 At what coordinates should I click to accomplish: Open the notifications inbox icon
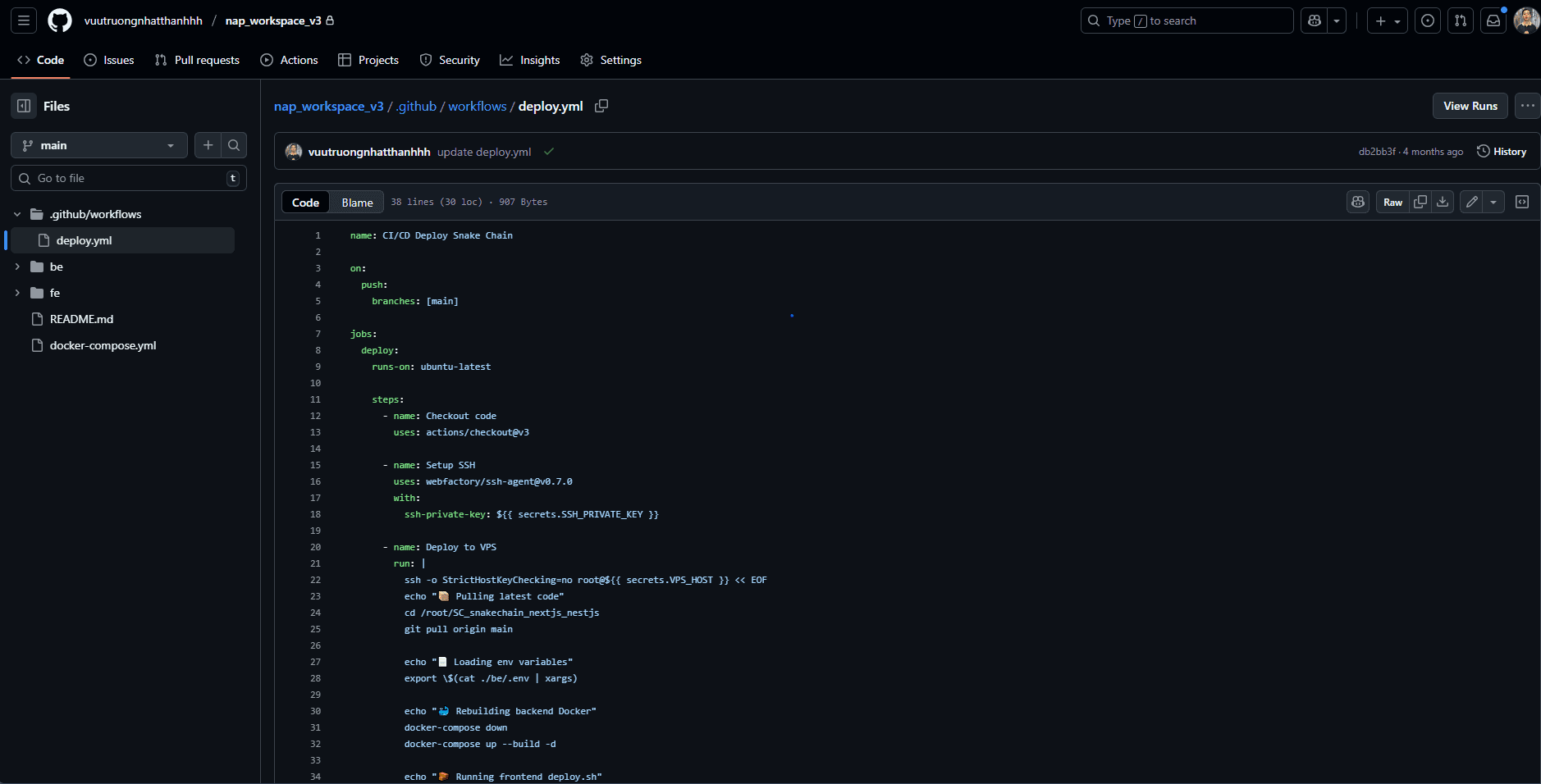(1493, 21)
